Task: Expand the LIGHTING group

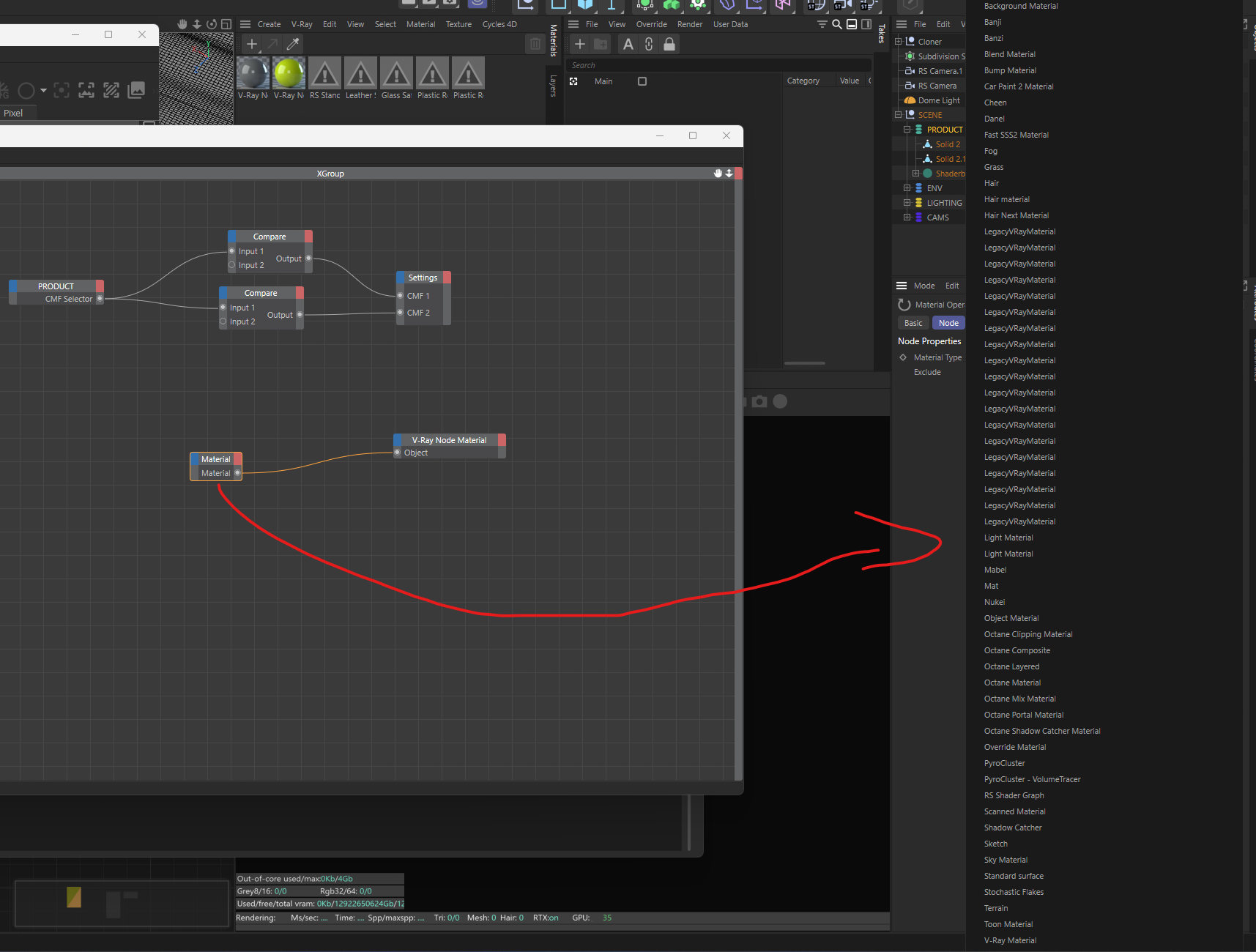Action: point(907,203)
